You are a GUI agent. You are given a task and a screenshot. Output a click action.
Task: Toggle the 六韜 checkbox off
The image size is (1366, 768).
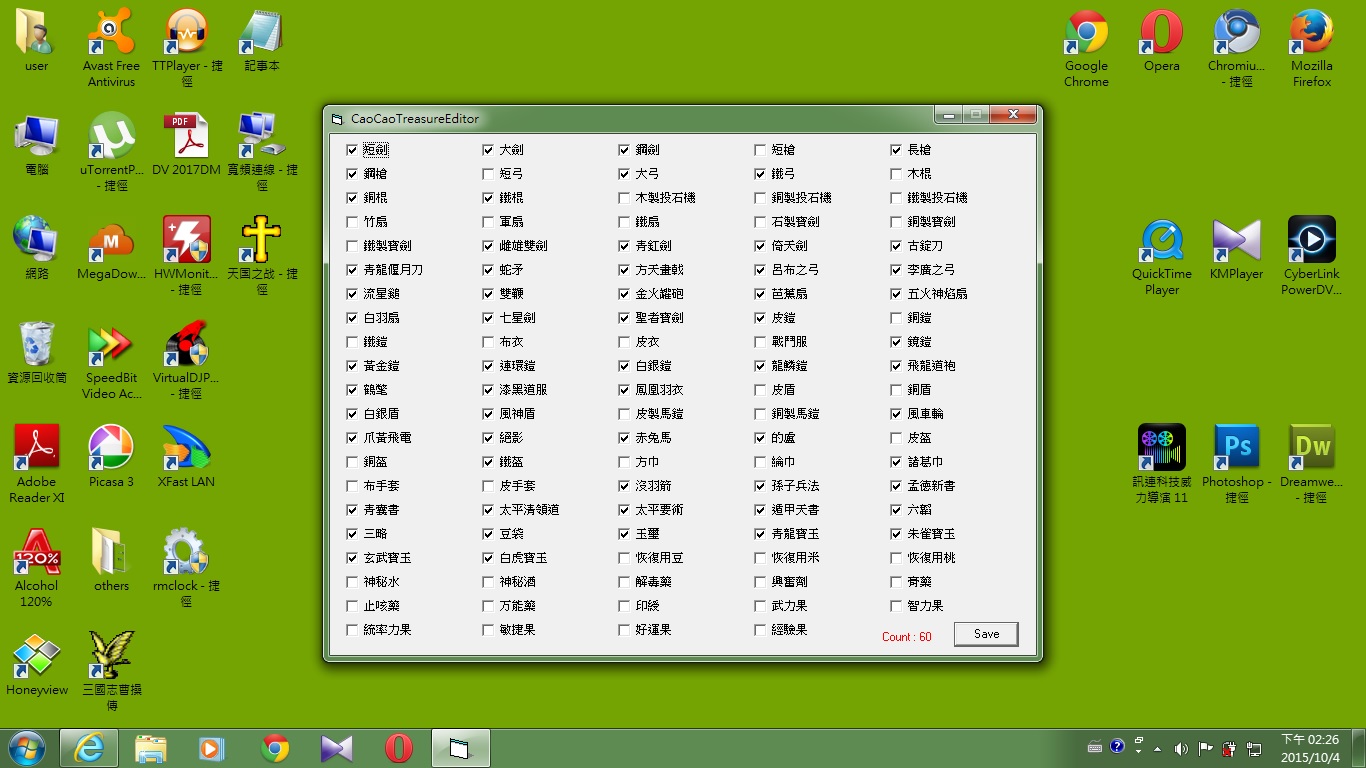point(897,510)
